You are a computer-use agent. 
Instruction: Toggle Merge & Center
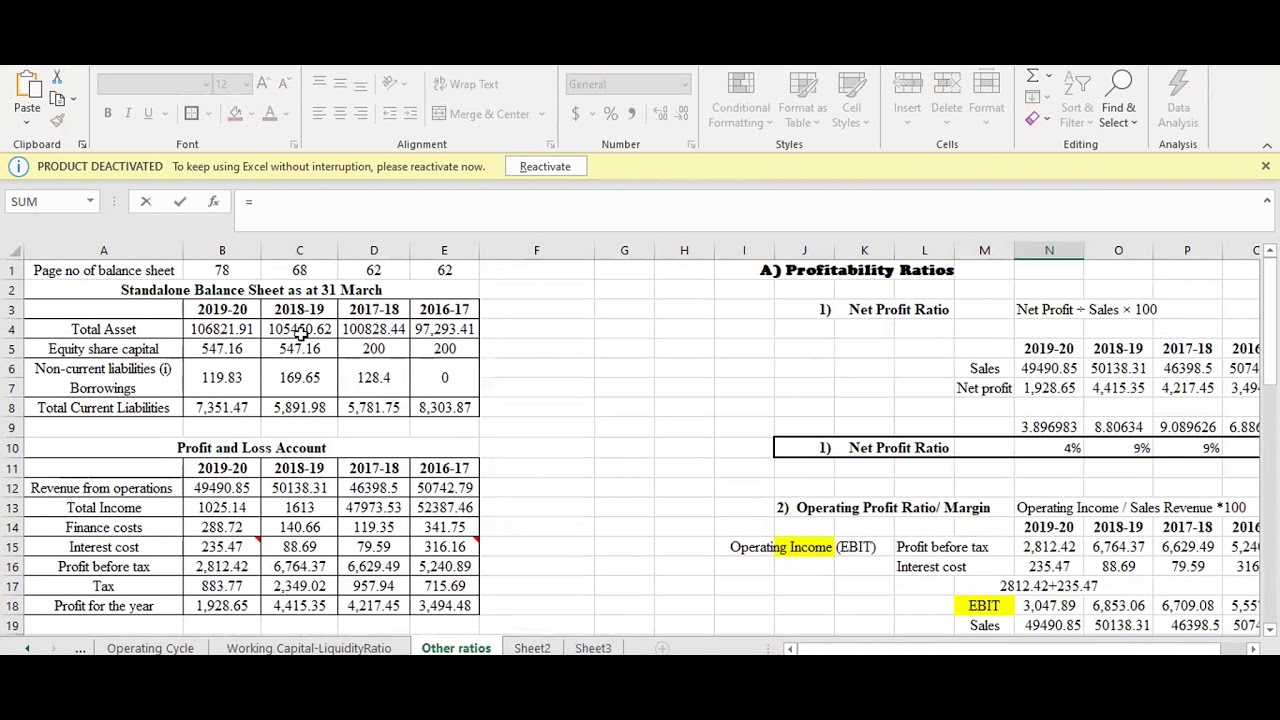tap(482, 114)
